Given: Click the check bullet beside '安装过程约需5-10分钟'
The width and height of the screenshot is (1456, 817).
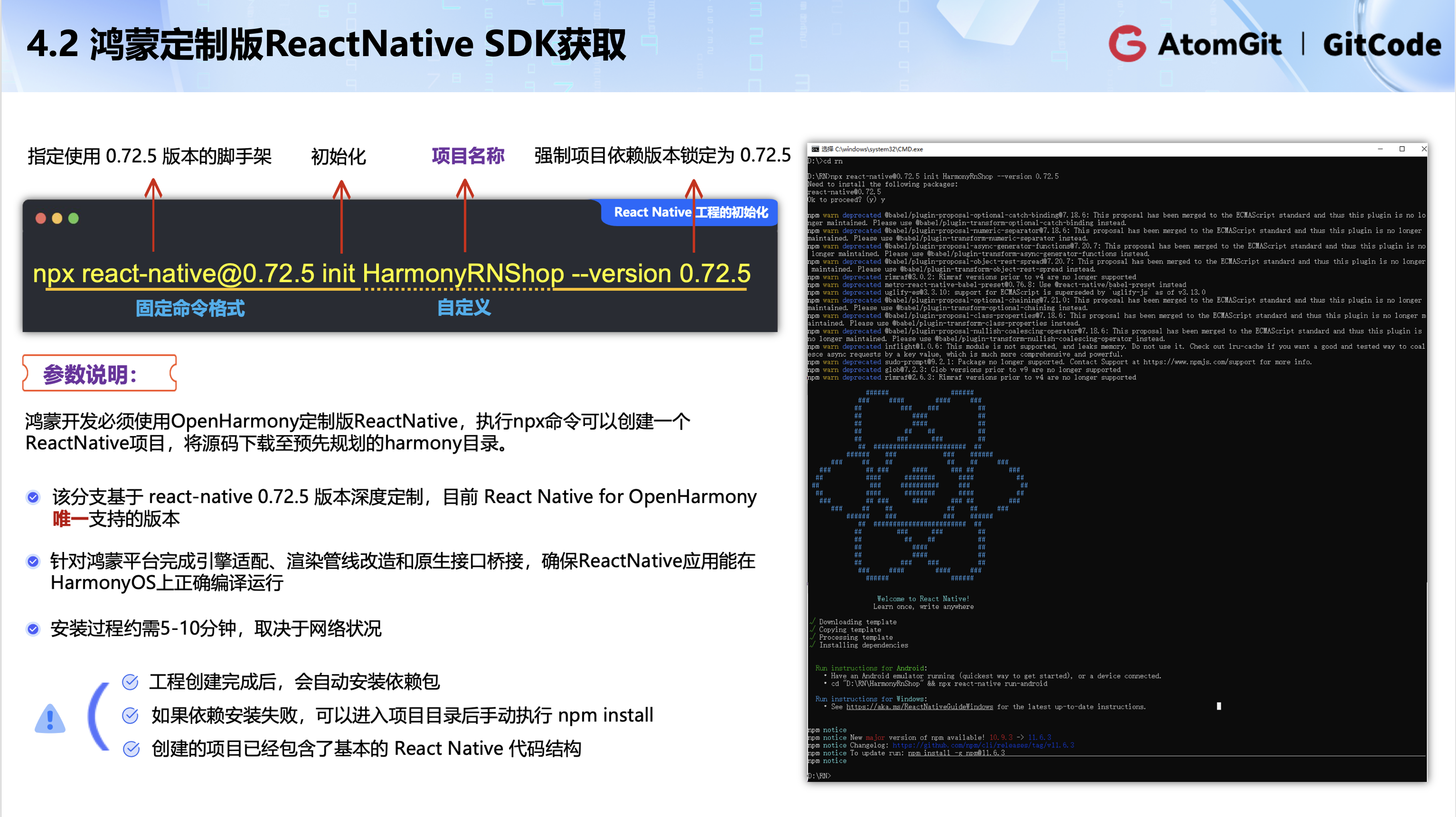Looking at the screenshot, I should 33,629.
